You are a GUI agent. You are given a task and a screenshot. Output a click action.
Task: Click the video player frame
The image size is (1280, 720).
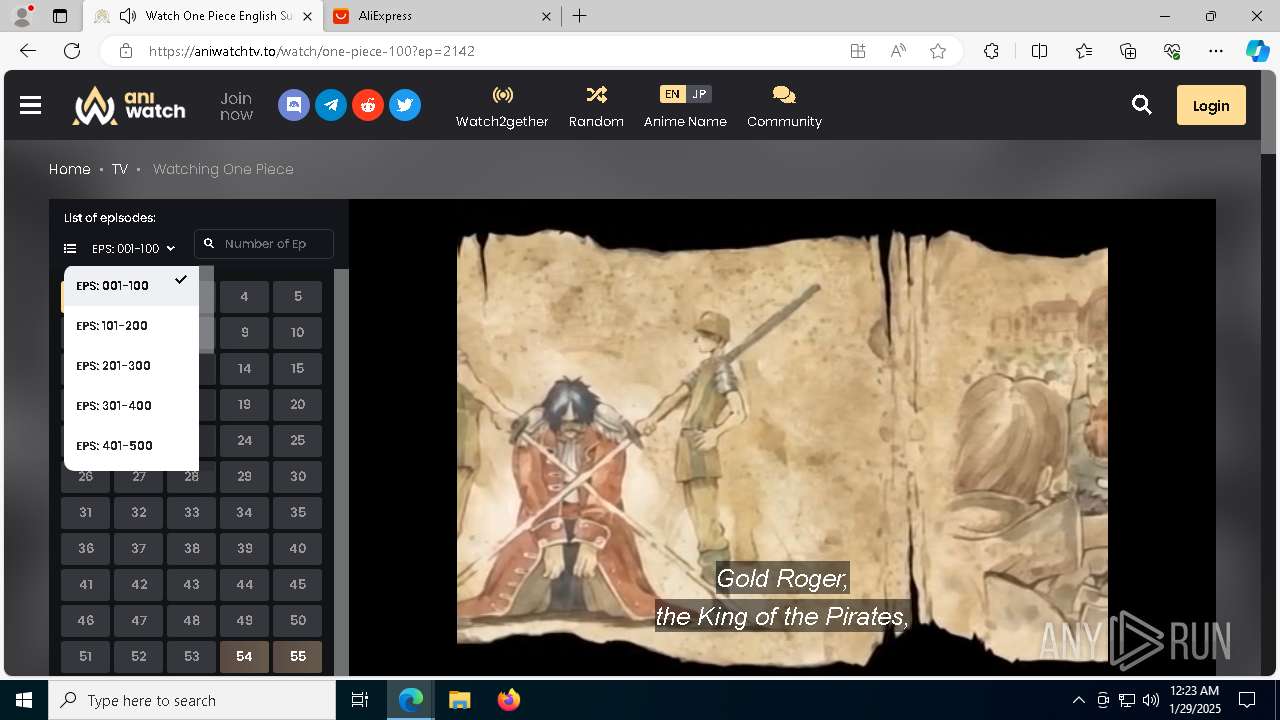(x=782, y=437)
